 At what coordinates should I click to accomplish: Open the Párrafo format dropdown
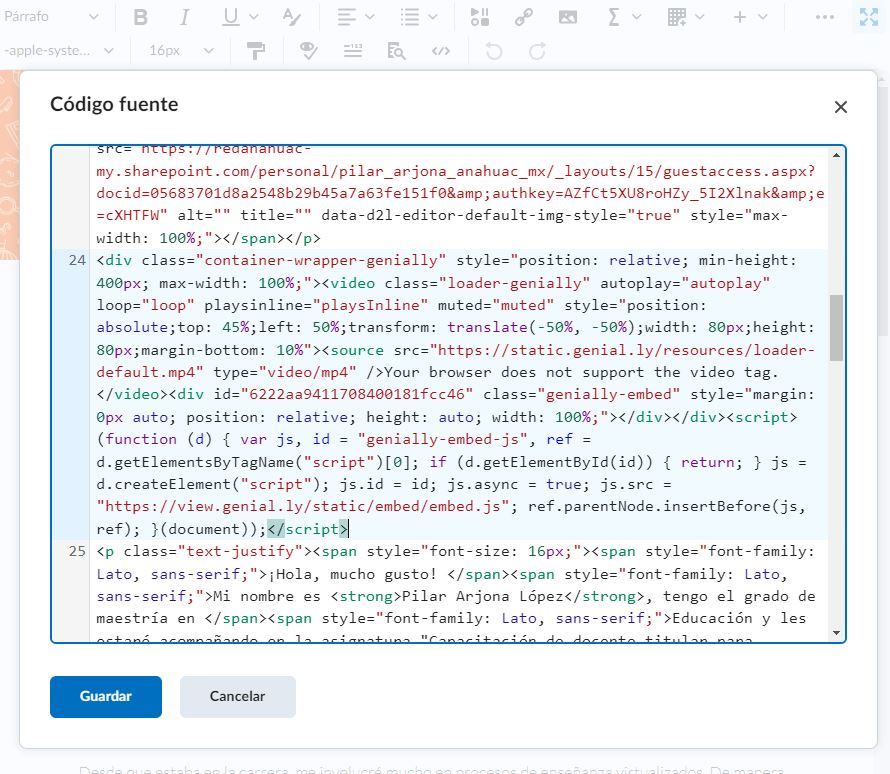pyautogui.click(x=52, y=17)
